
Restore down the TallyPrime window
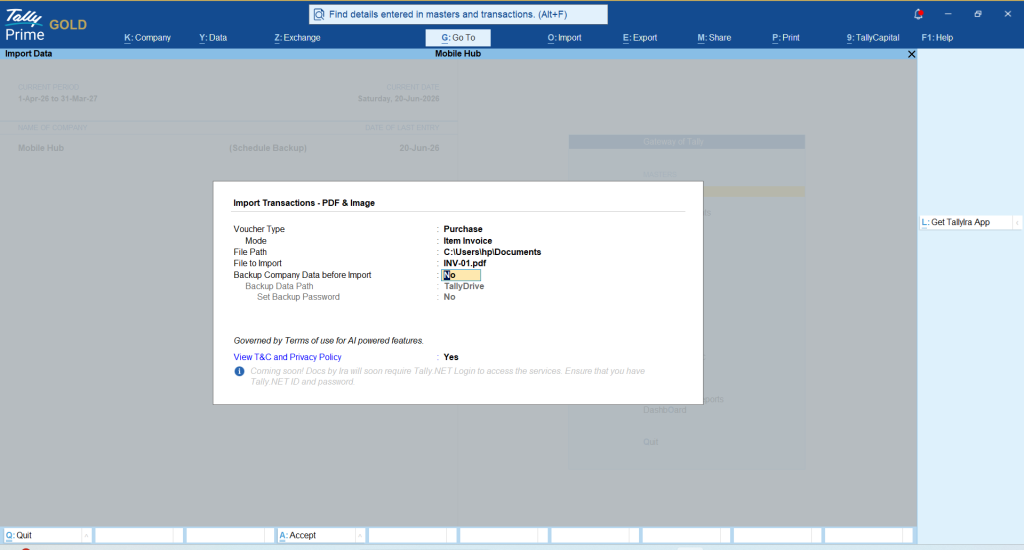(x=978, y=14)
